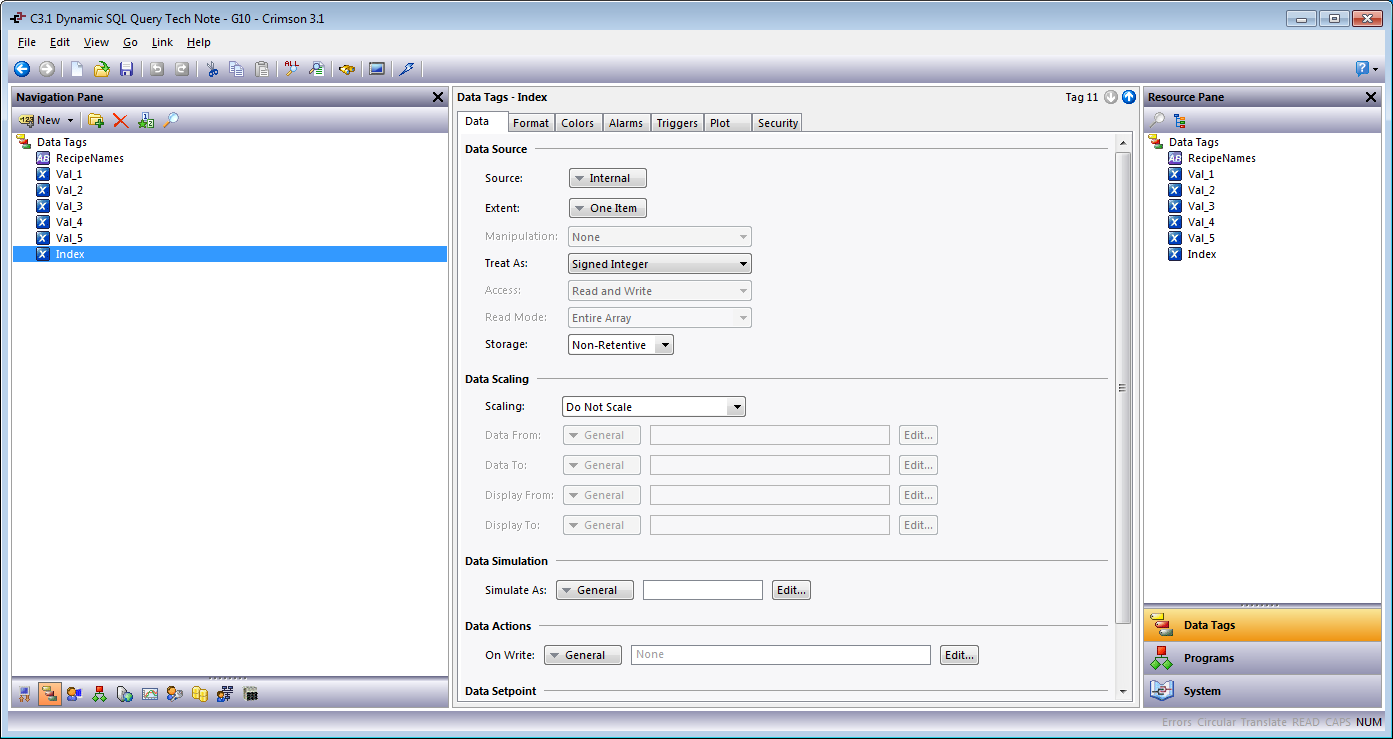Switch to the Colors tab
This screenshot has height=739, width=1393.
click(577, 123)
